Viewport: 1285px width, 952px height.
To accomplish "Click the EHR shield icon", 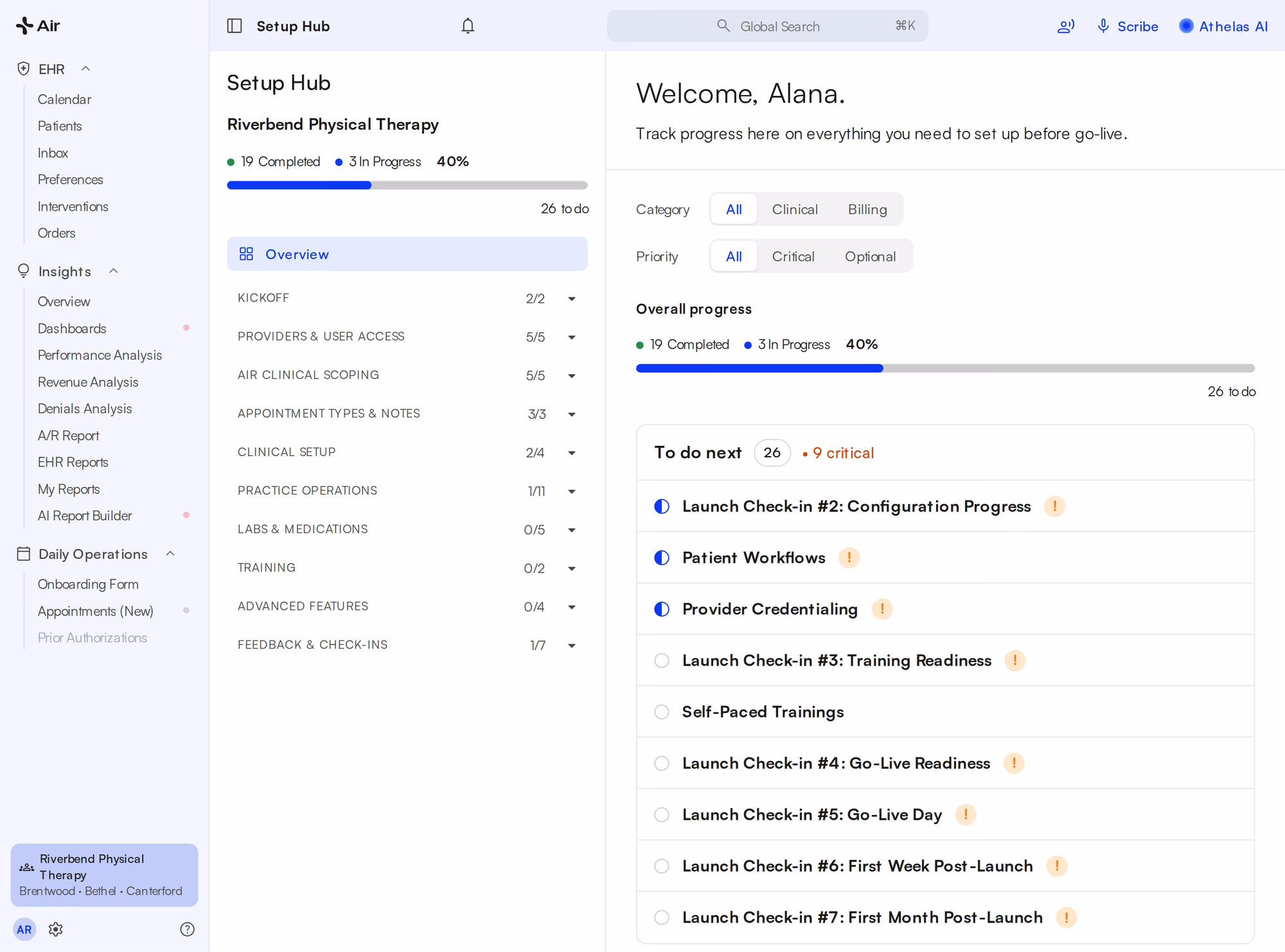I will [24, 69].
